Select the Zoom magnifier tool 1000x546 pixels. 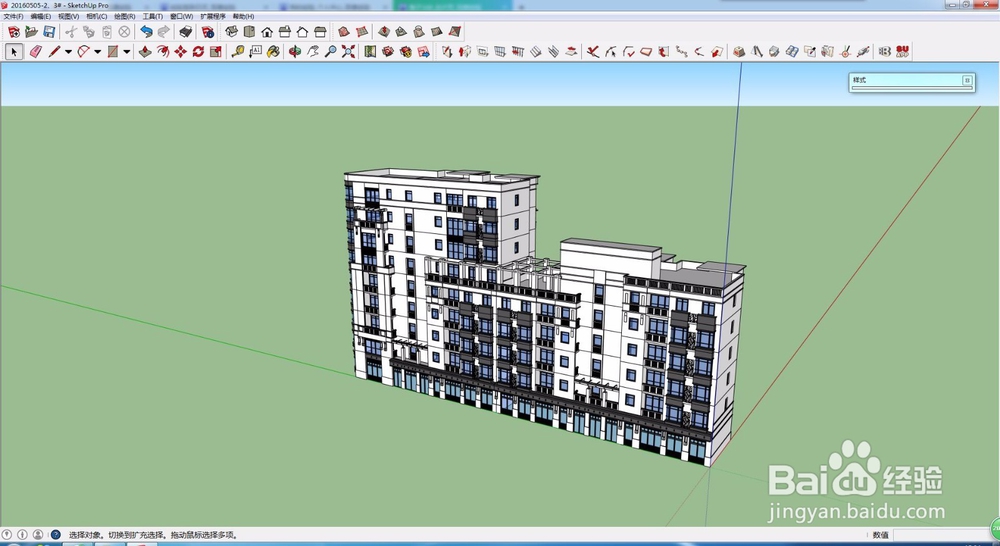click(330, 52)
